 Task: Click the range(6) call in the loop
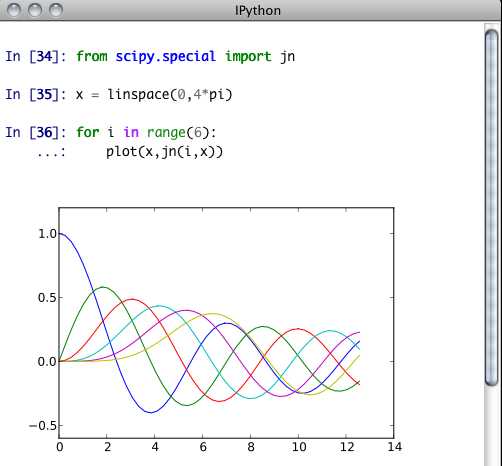pyautogui.click(x=178, y=132)
